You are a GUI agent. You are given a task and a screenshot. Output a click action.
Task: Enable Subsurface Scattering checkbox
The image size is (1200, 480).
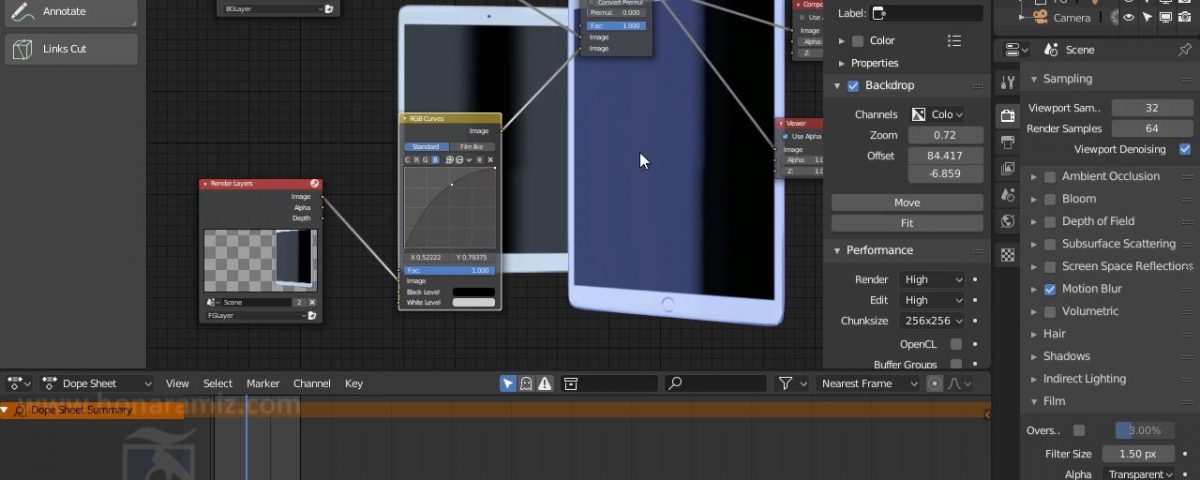point(1050,244)
